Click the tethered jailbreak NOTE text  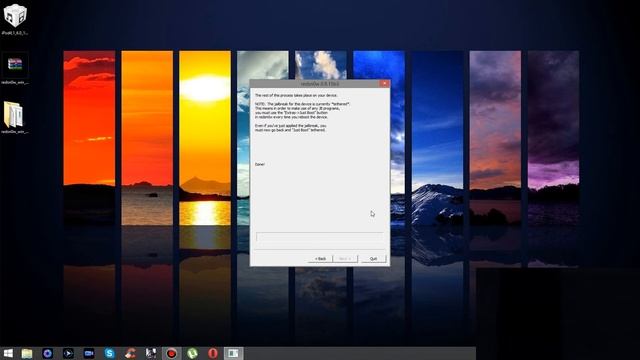tap(302, 111)
